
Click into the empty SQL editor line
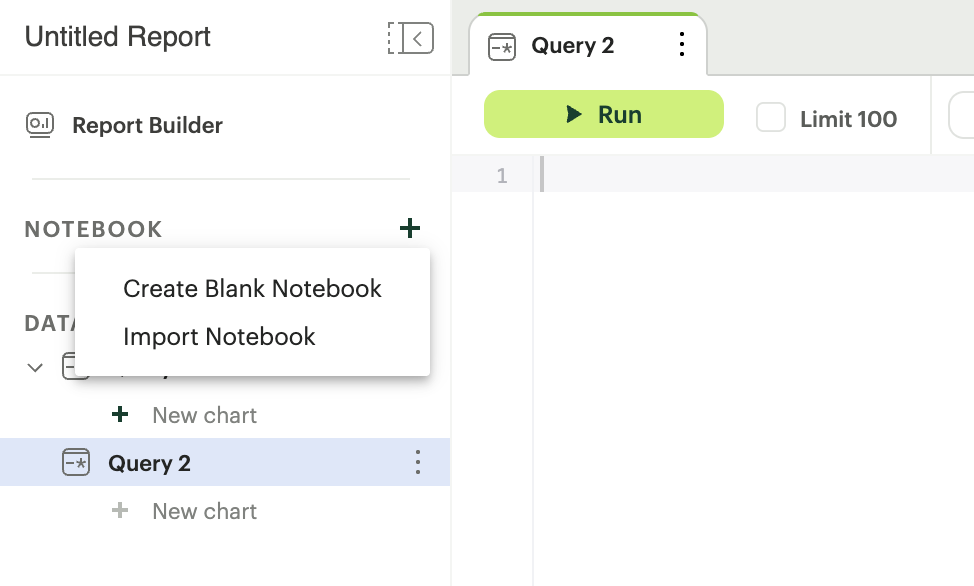pos(750,176)
